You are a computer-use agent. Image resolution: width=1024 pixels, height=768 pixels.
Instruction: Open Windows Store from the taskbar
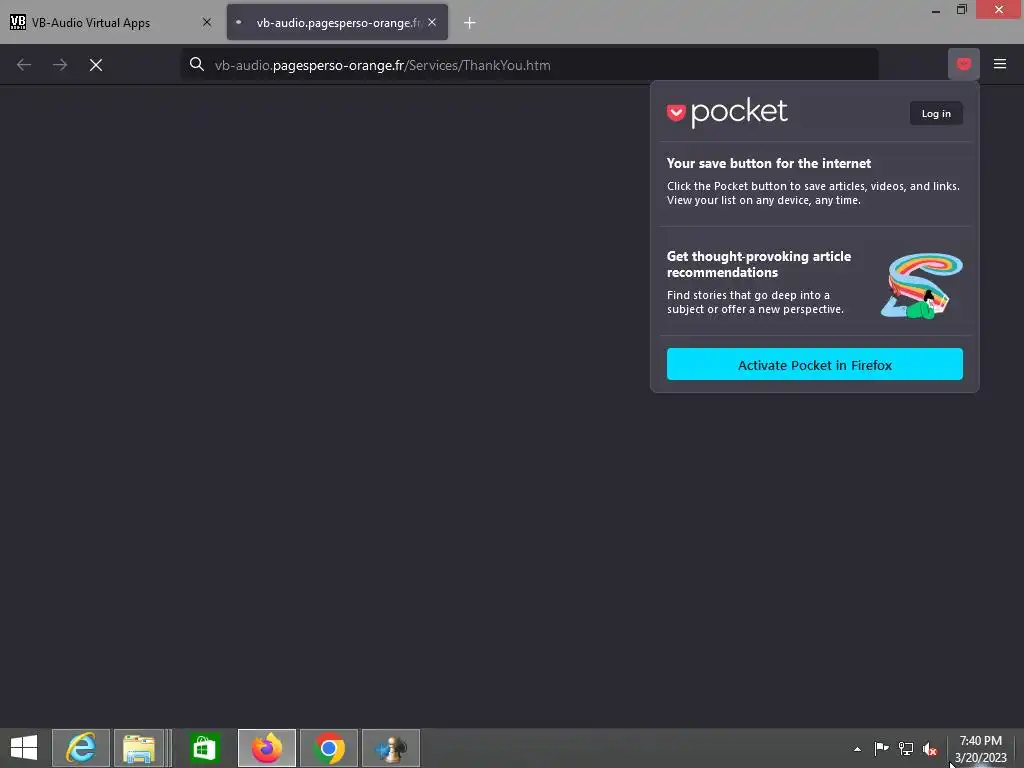tap(204, 748)
